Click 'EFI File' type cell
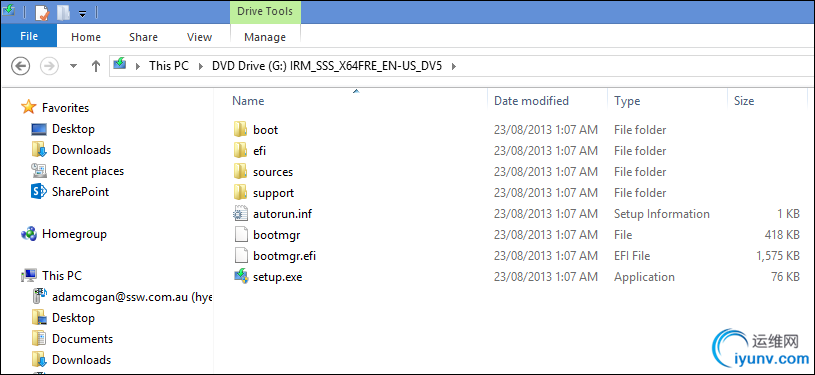815x375 pixels. click(x=632, y=256)
